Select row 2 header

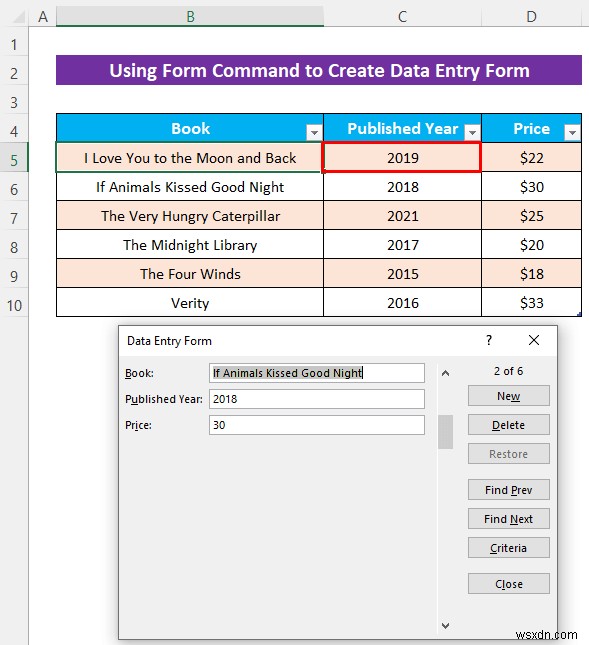(x=14, y=73)
